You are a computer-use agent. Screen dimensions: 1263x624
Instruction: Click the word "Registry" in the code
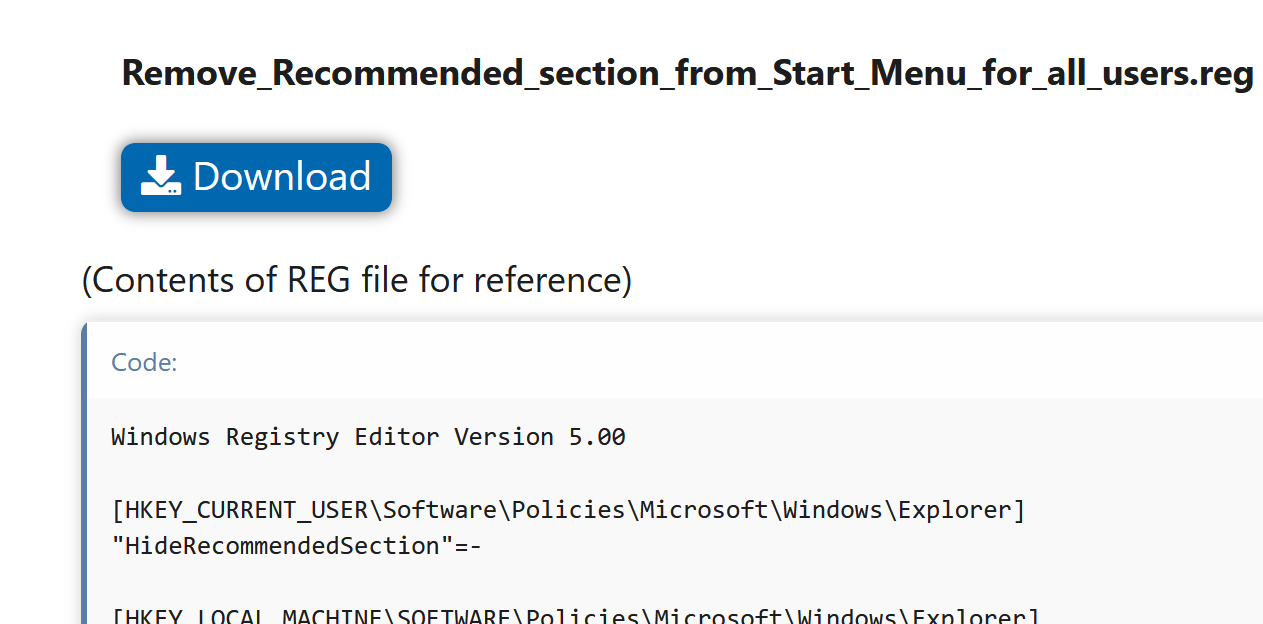click(x=282, y=437)
